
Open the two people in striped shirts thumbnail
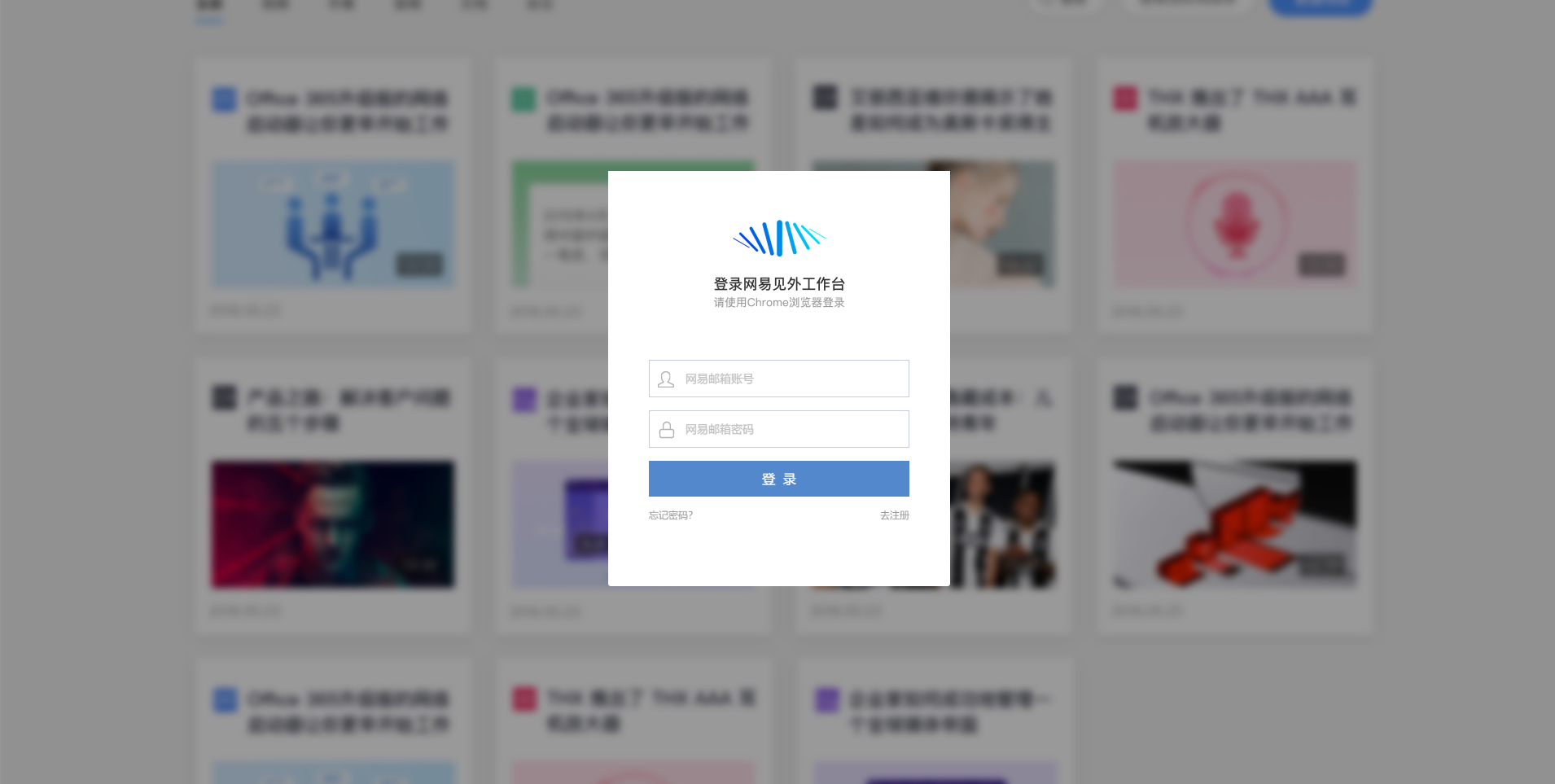1003,525
